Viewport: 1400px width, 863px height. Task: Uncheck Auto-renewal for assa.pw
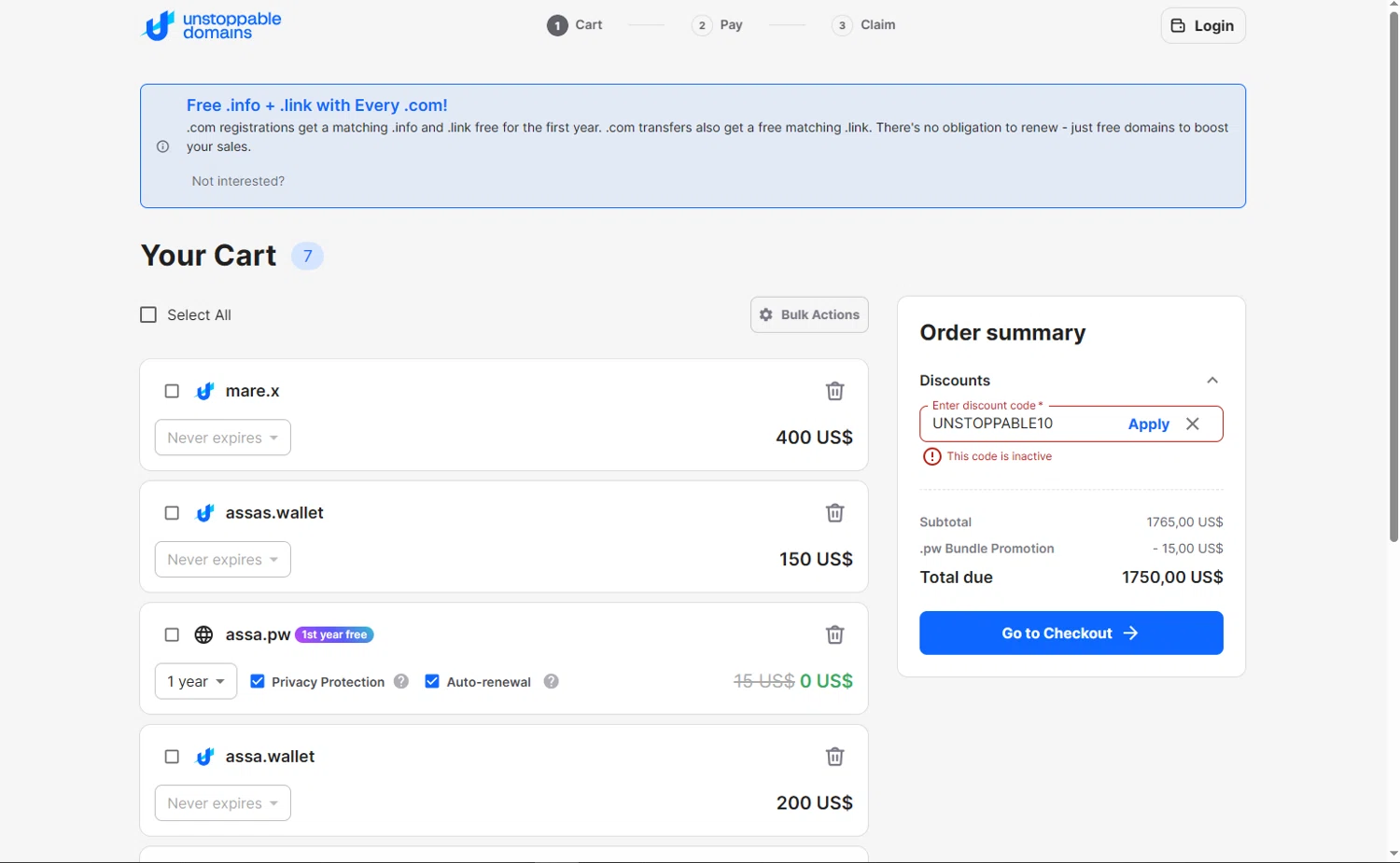click(x=432, y=681)
